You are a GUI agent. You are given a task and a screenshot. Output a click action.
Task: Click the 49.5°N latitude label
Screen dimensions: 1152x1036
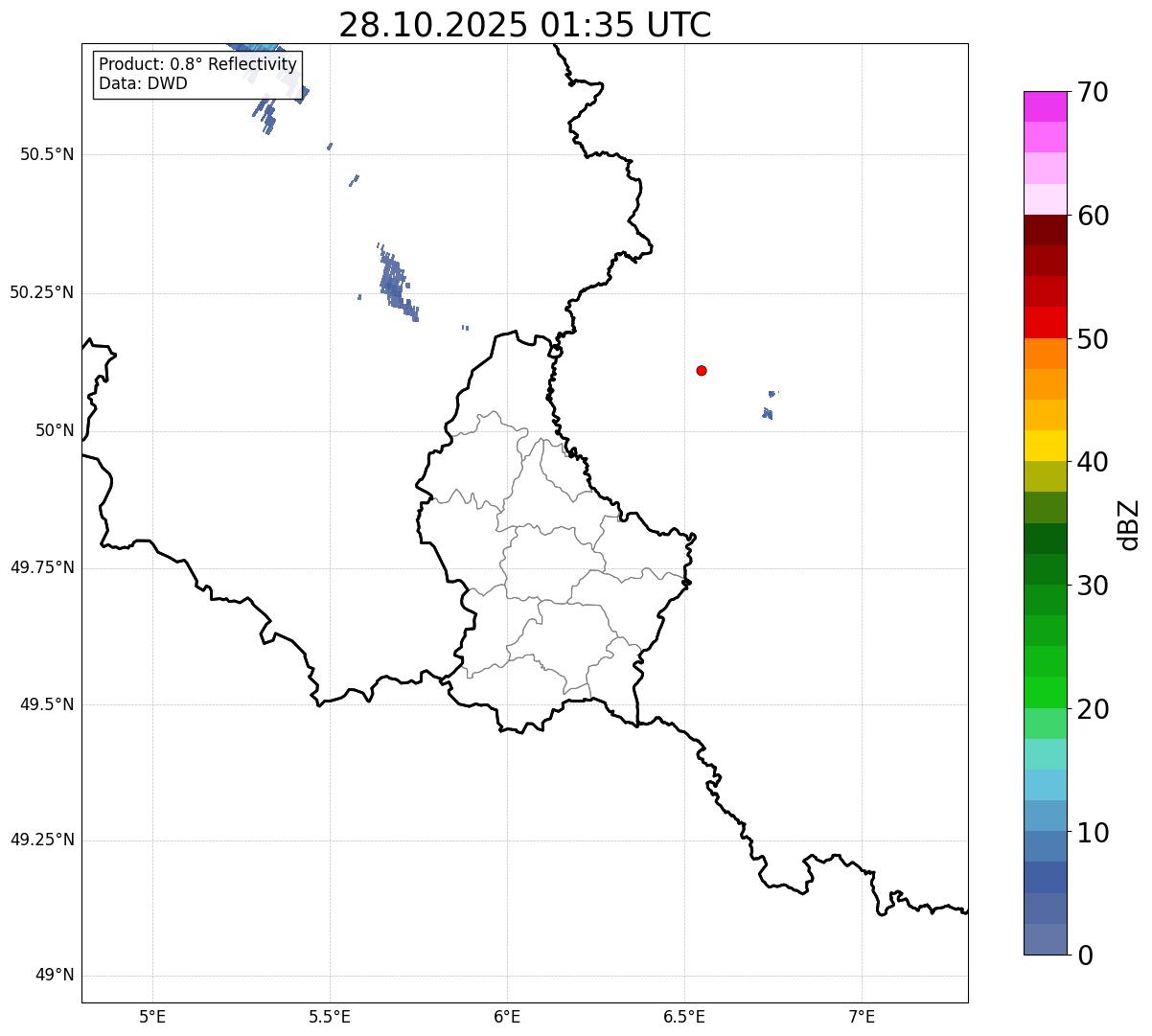[47, 704]
